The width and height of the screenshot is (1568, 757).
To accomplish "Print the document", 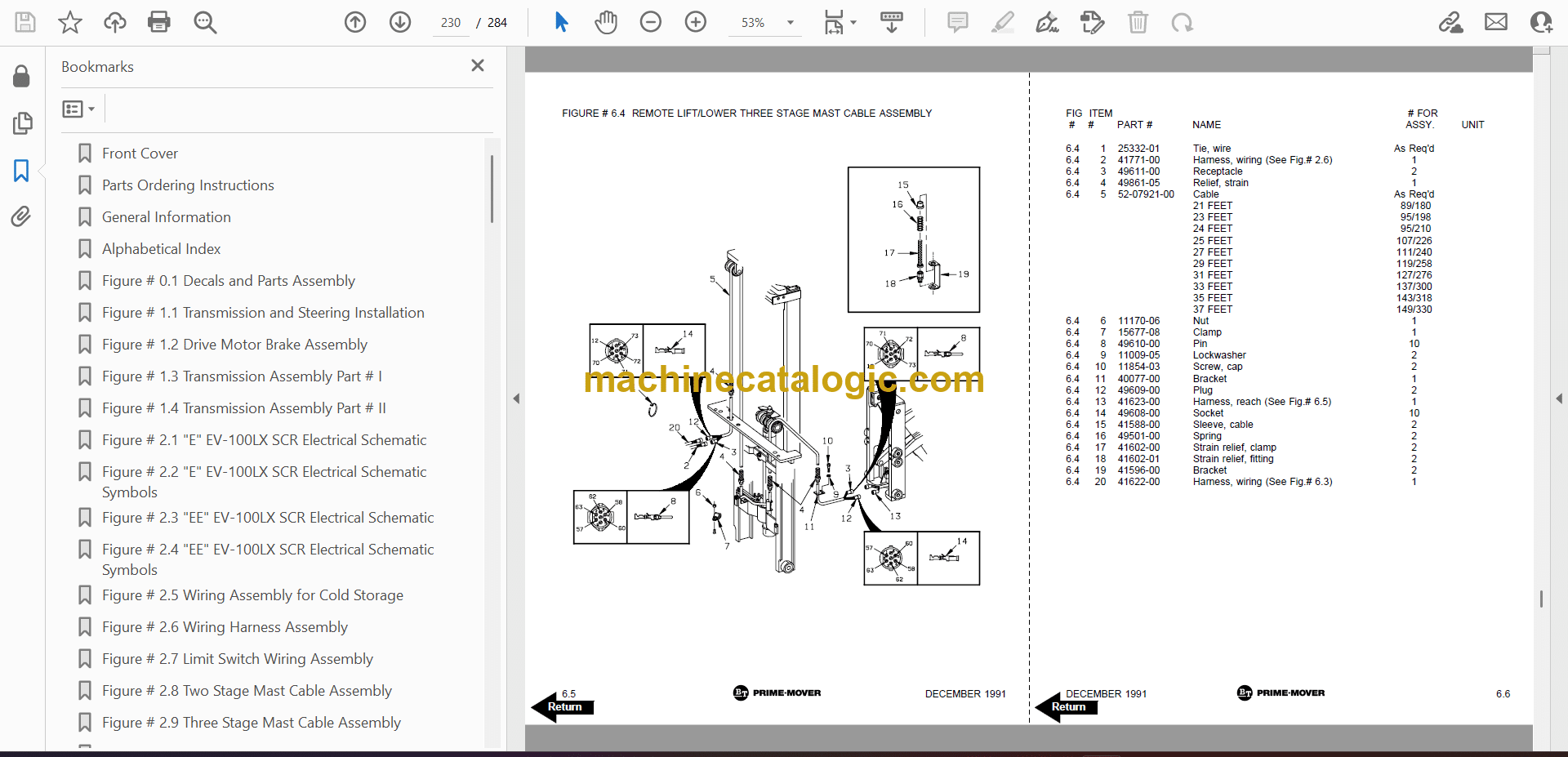I will [159, 22].
